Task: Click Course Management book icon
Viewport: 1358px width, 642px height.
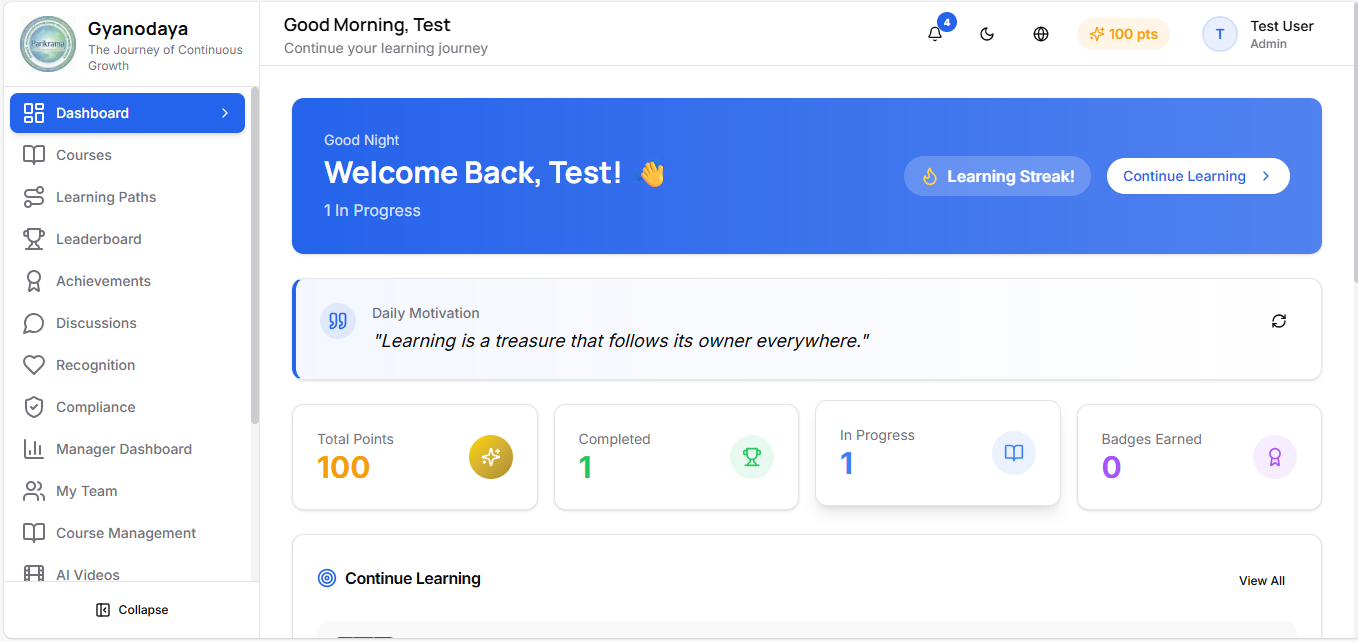Action: (x=34, y=533)
